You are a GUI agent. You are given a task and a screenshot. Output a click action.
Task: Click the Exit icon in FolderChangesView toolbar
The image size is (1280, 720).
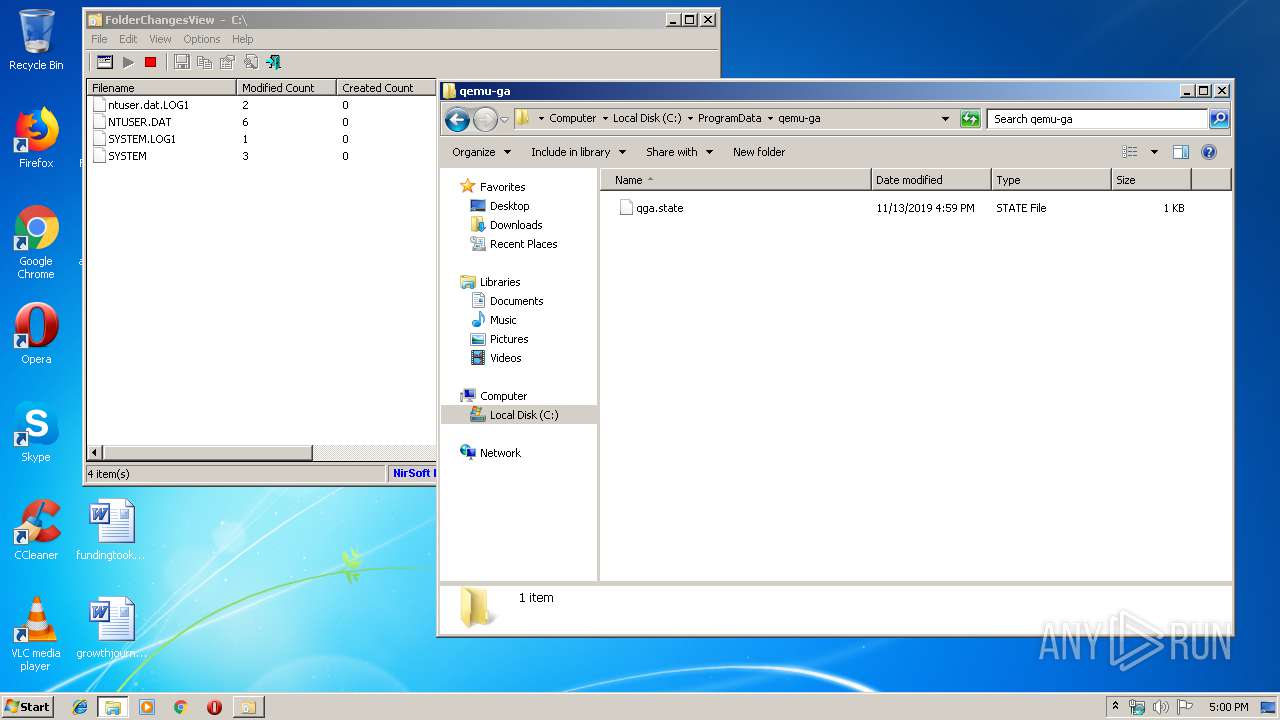[x=273, y=62]
